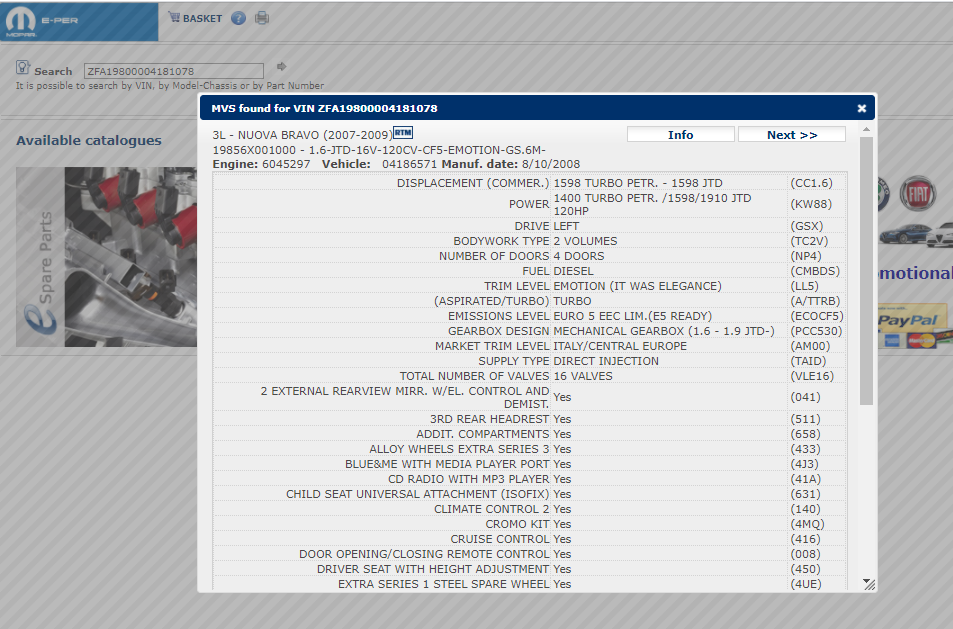Click the 16 VALVES value
Image resolution: width=953 pixels, height=629 pixels.
click(583, 376)
